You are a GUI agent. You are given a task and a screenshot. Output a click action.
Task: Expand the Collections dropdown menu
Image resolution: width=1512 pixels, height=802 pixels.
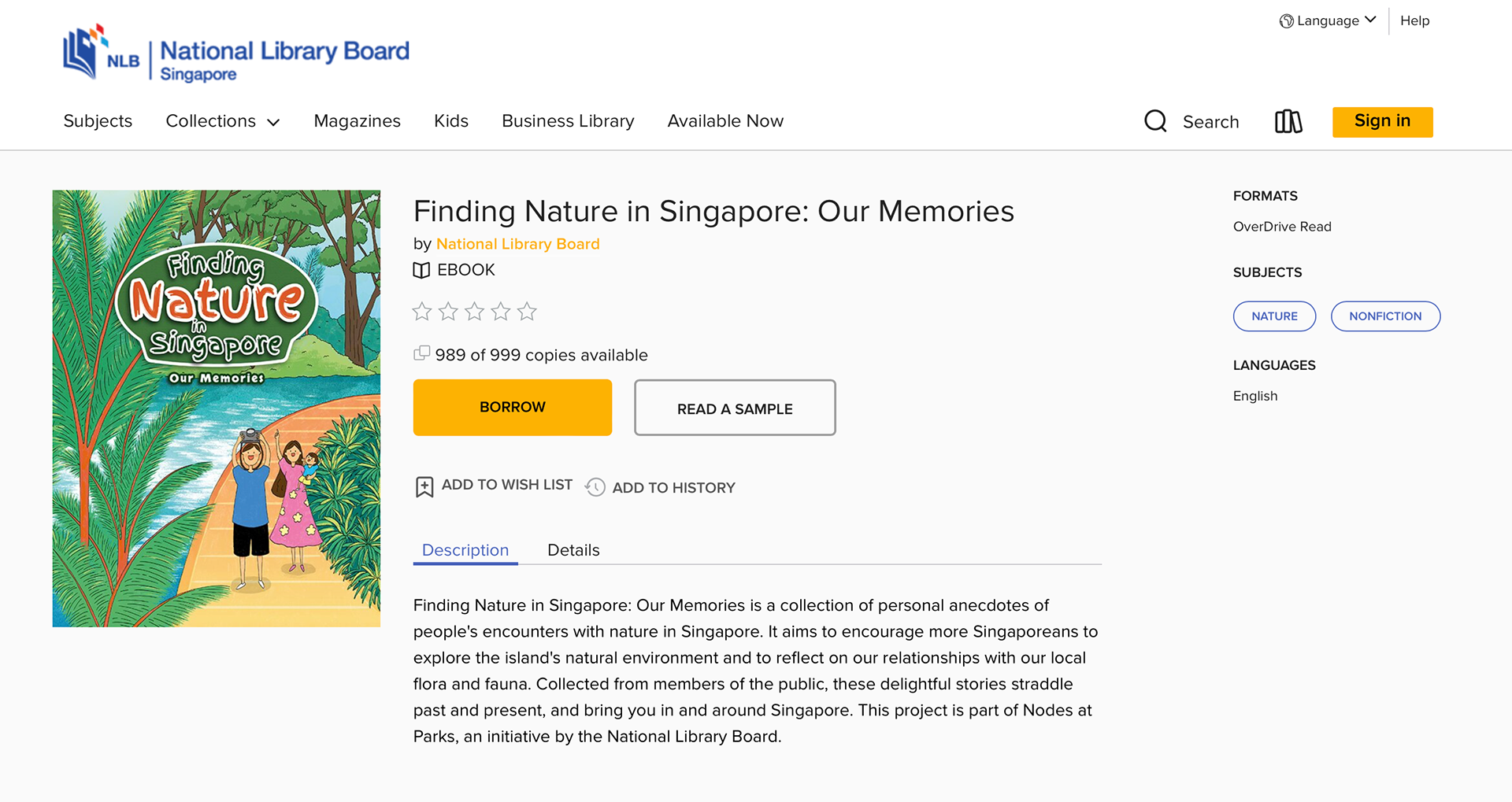(x=223, y=121)
